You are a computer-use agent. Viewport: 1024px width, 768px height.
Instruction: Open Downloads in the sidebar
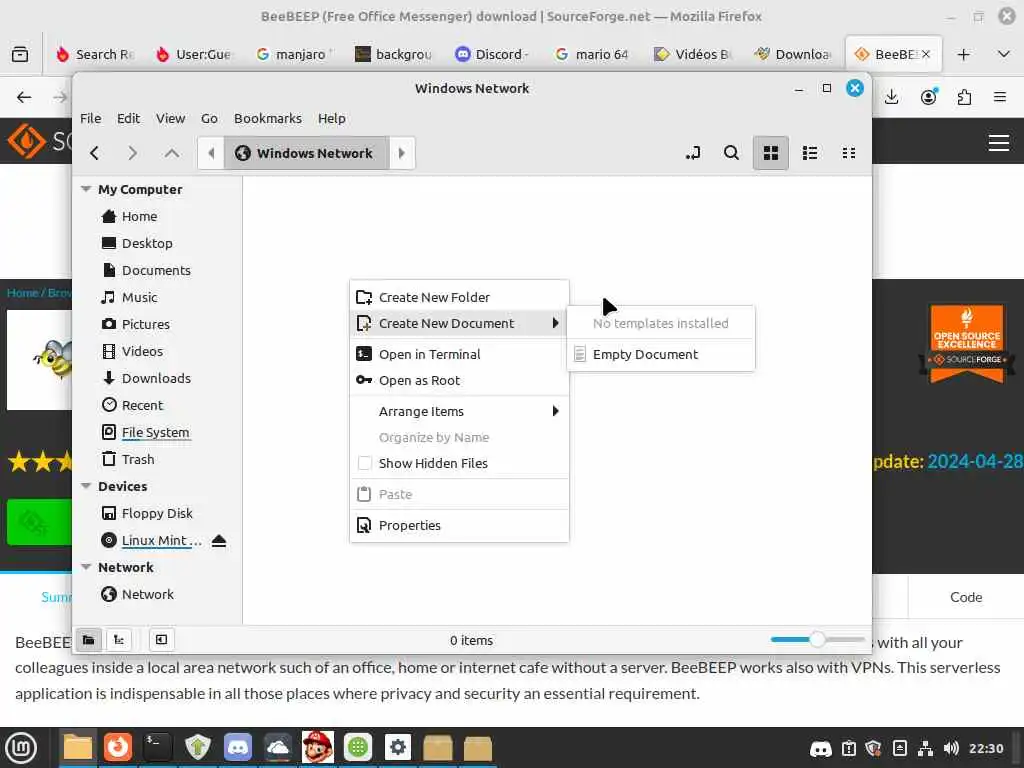pyautogui.click(x=157, y=378)
